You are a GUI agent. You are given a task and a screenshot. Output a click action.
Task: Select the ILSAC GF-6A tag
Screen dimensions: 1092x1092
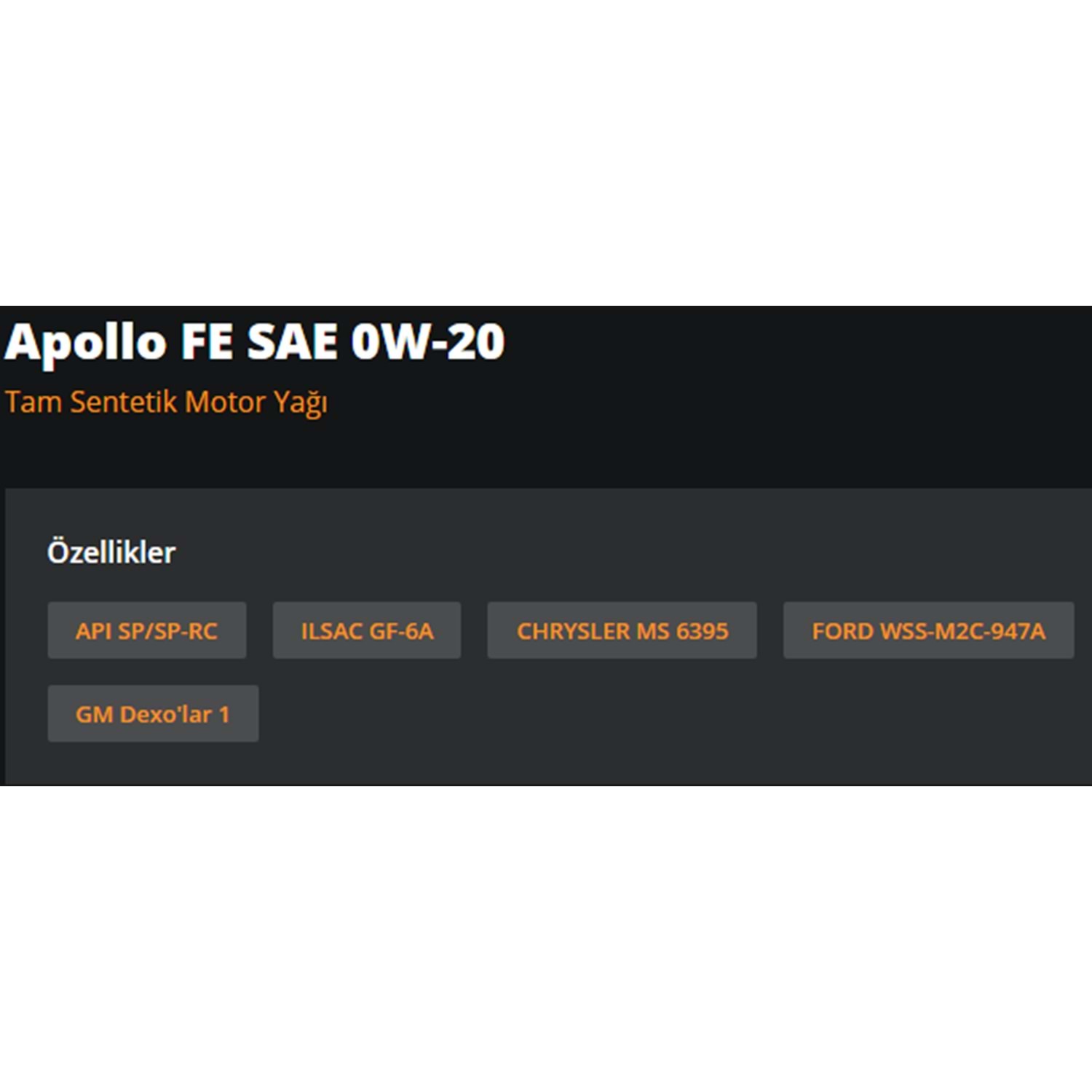(x=367, y=630)
